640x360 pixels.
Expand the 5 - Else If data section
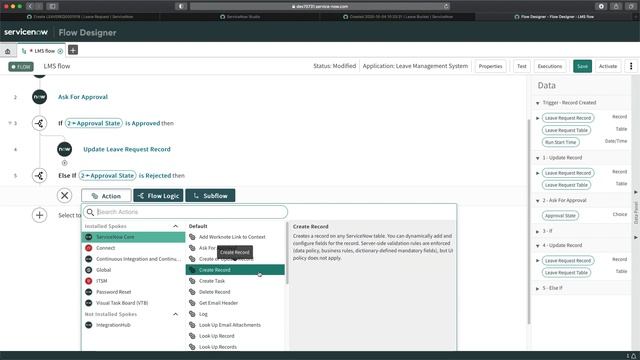tap(538, 288)
